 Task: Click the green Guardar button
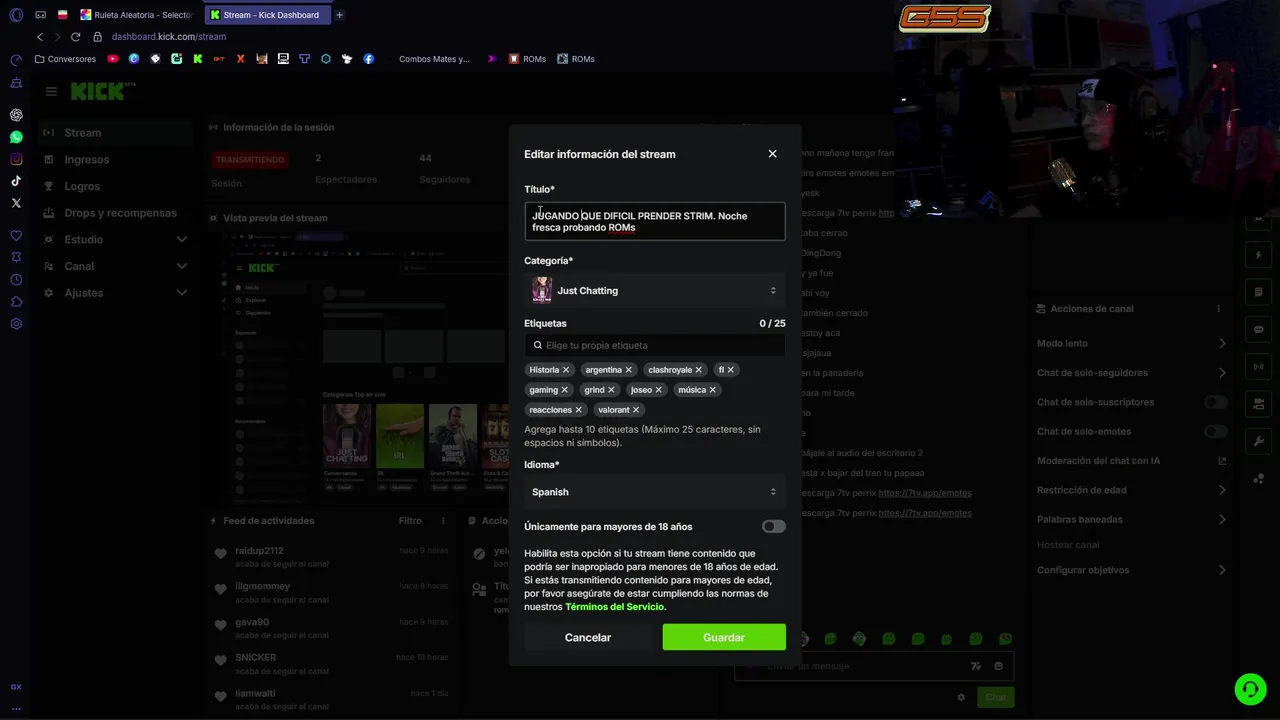tap(724, 638)
